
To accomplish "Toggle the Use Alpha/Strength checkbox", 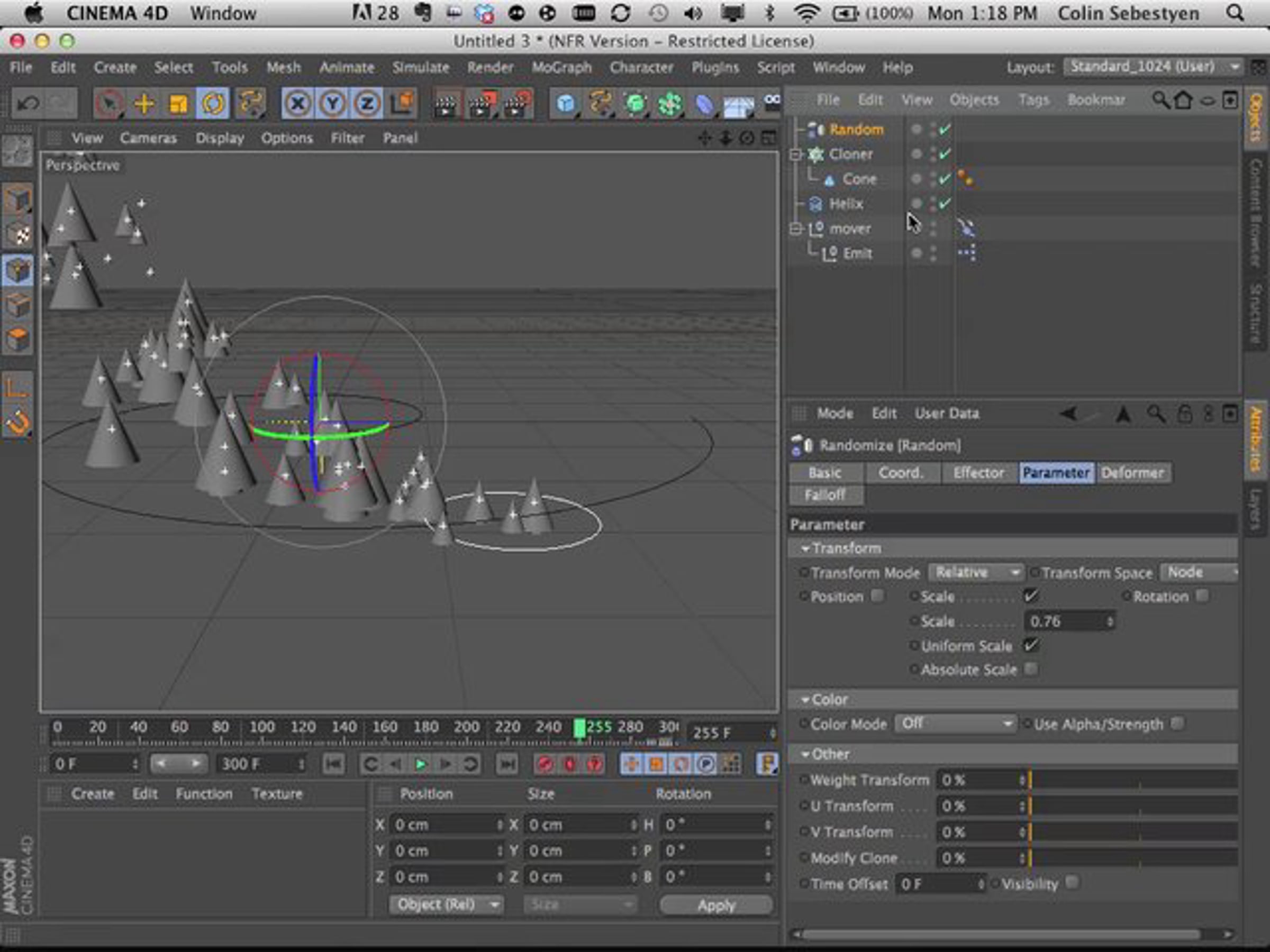I will (1177, 723).
